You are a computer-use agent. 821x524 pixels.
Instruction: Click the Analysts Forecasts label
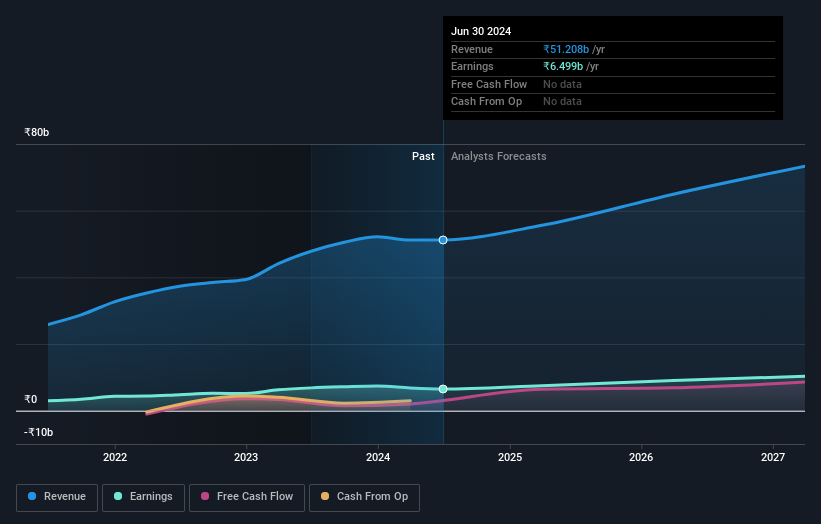498,156
